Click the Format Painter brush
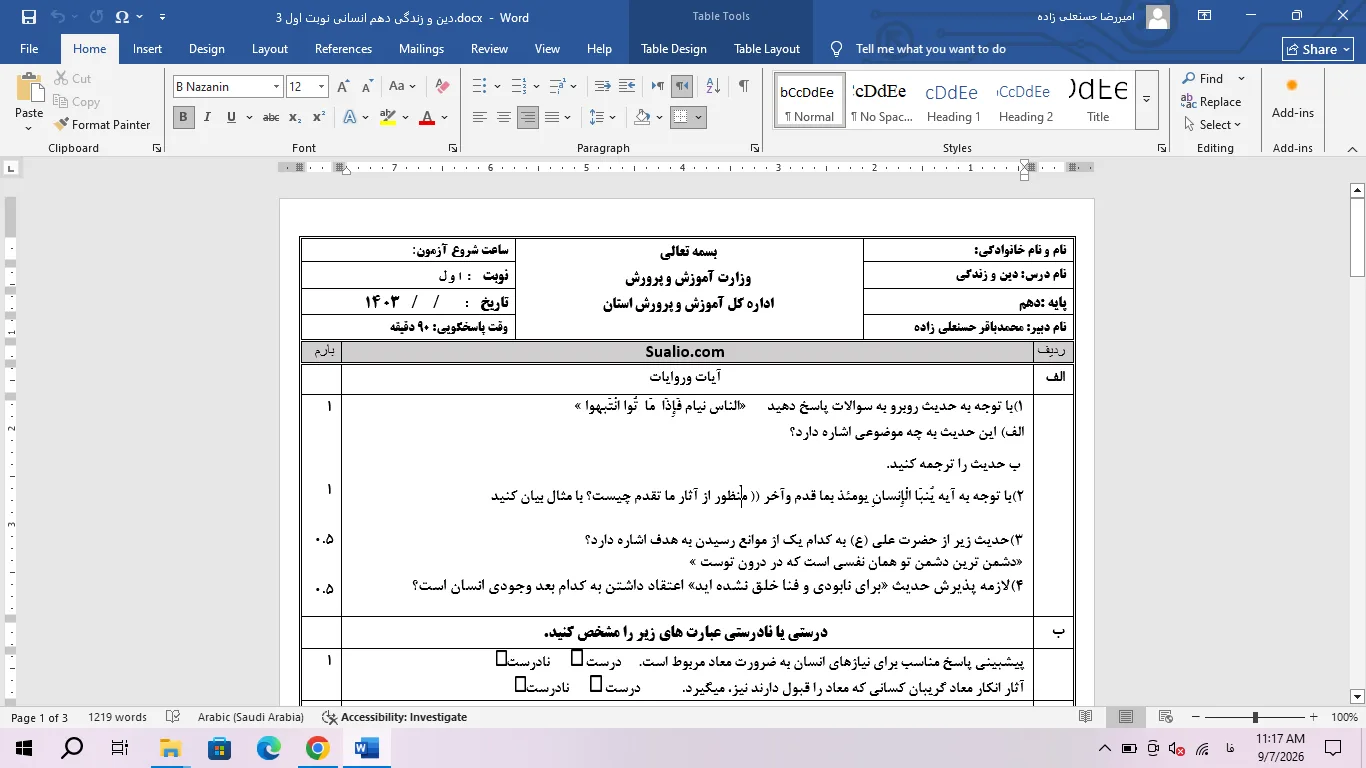This screenshot has width=1366, height=768. coord(63,125)
